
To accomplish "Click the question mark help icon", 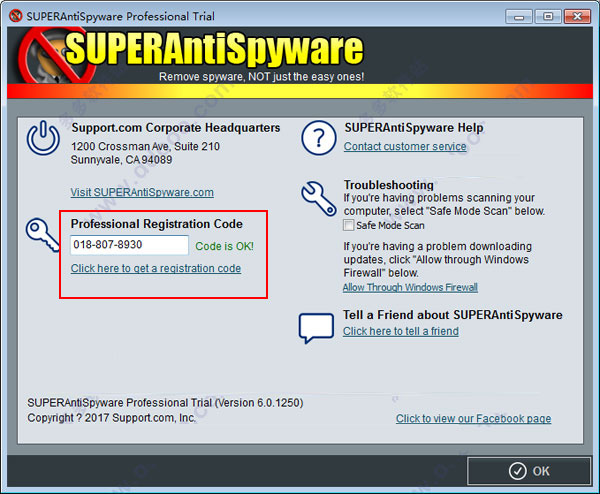I will 319,138.
